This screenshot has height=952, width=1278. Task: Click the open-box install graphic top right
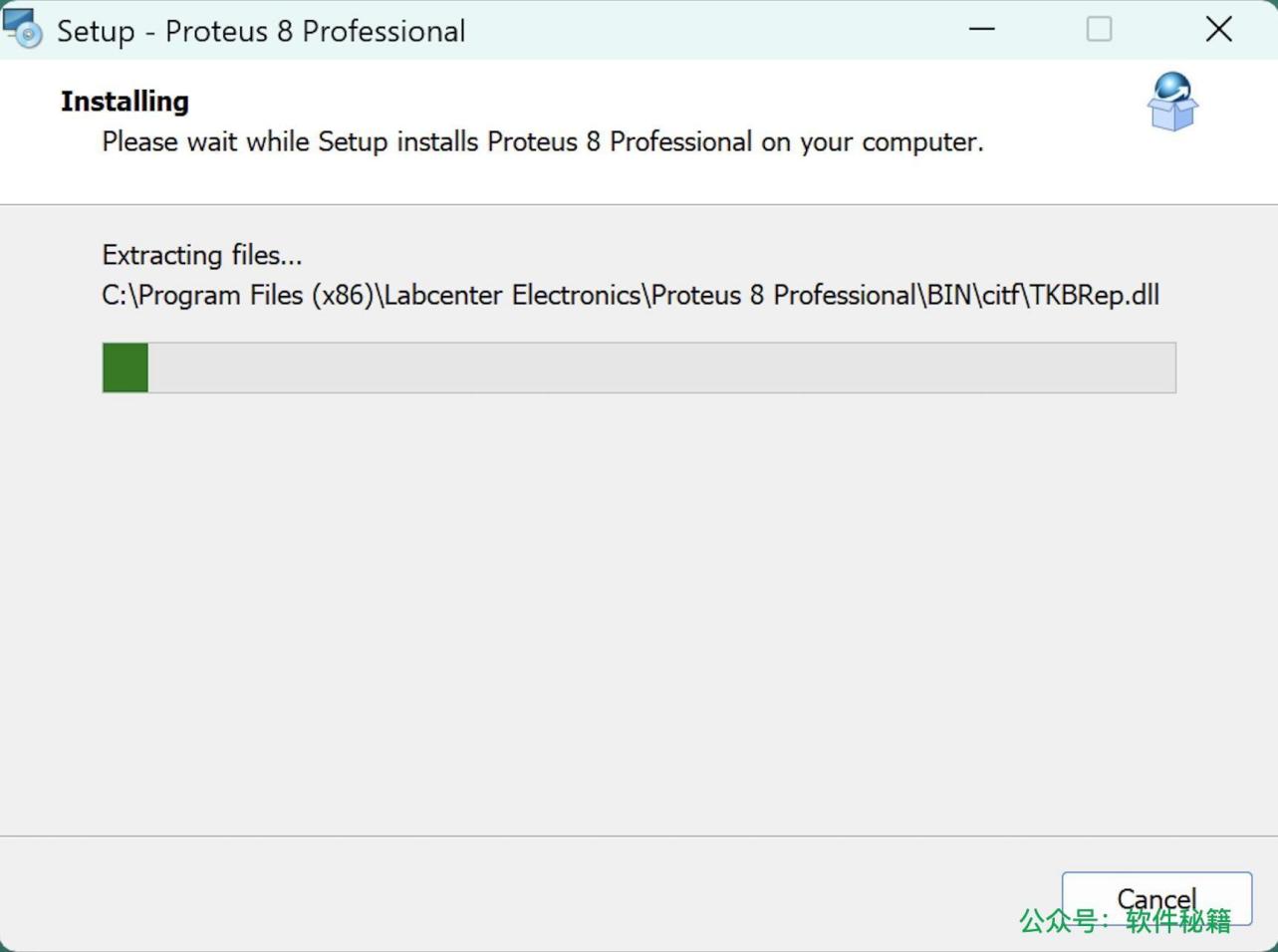coord(1171,103)
